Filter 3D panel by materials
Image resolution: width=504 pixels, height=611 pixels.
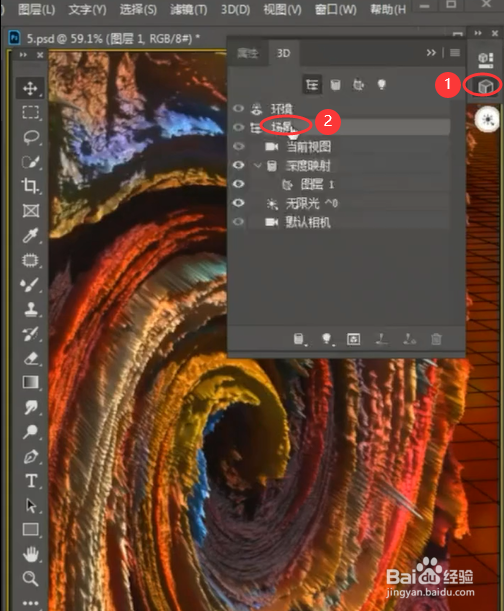point(358,85)
